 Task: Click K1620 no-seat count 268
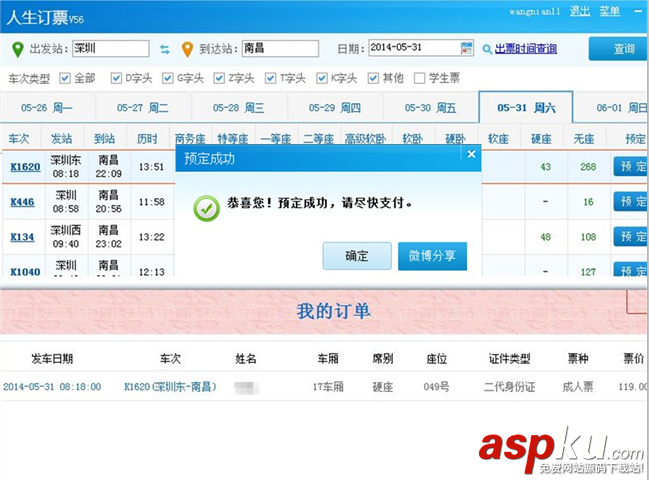tap(588, 167)
